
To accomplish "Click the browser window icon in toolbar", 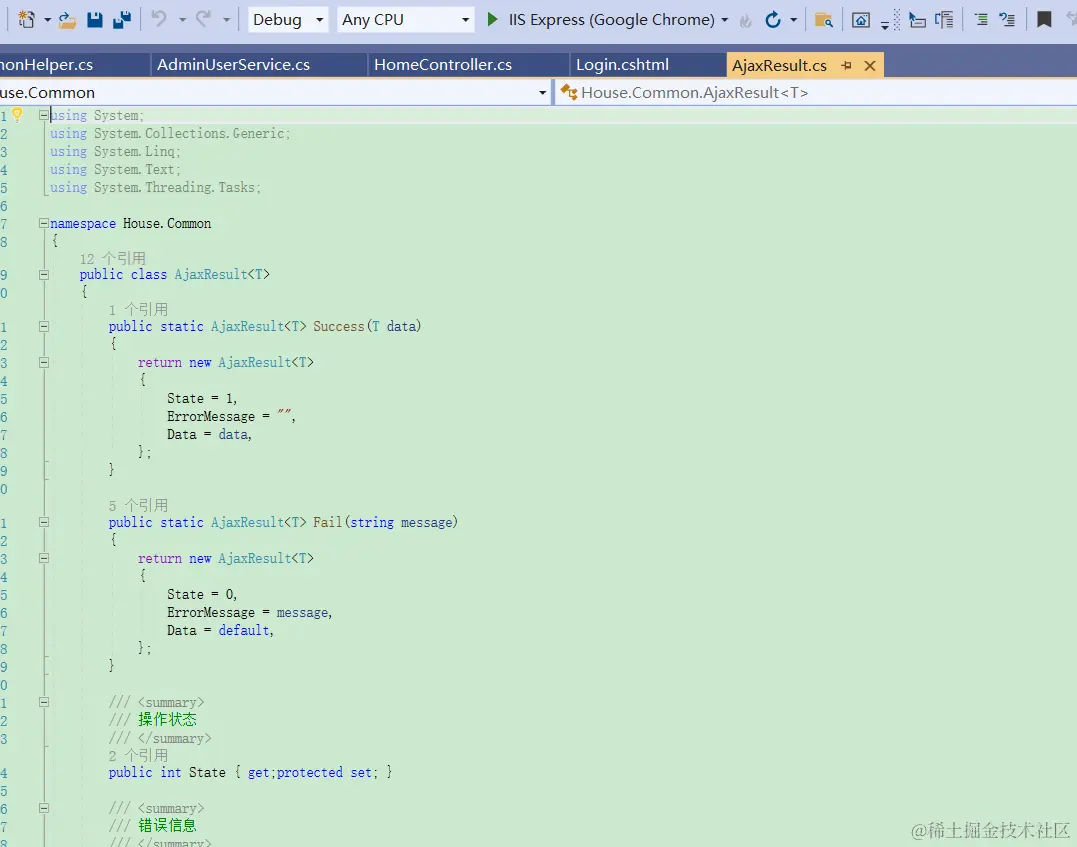I will coord(861,20).
